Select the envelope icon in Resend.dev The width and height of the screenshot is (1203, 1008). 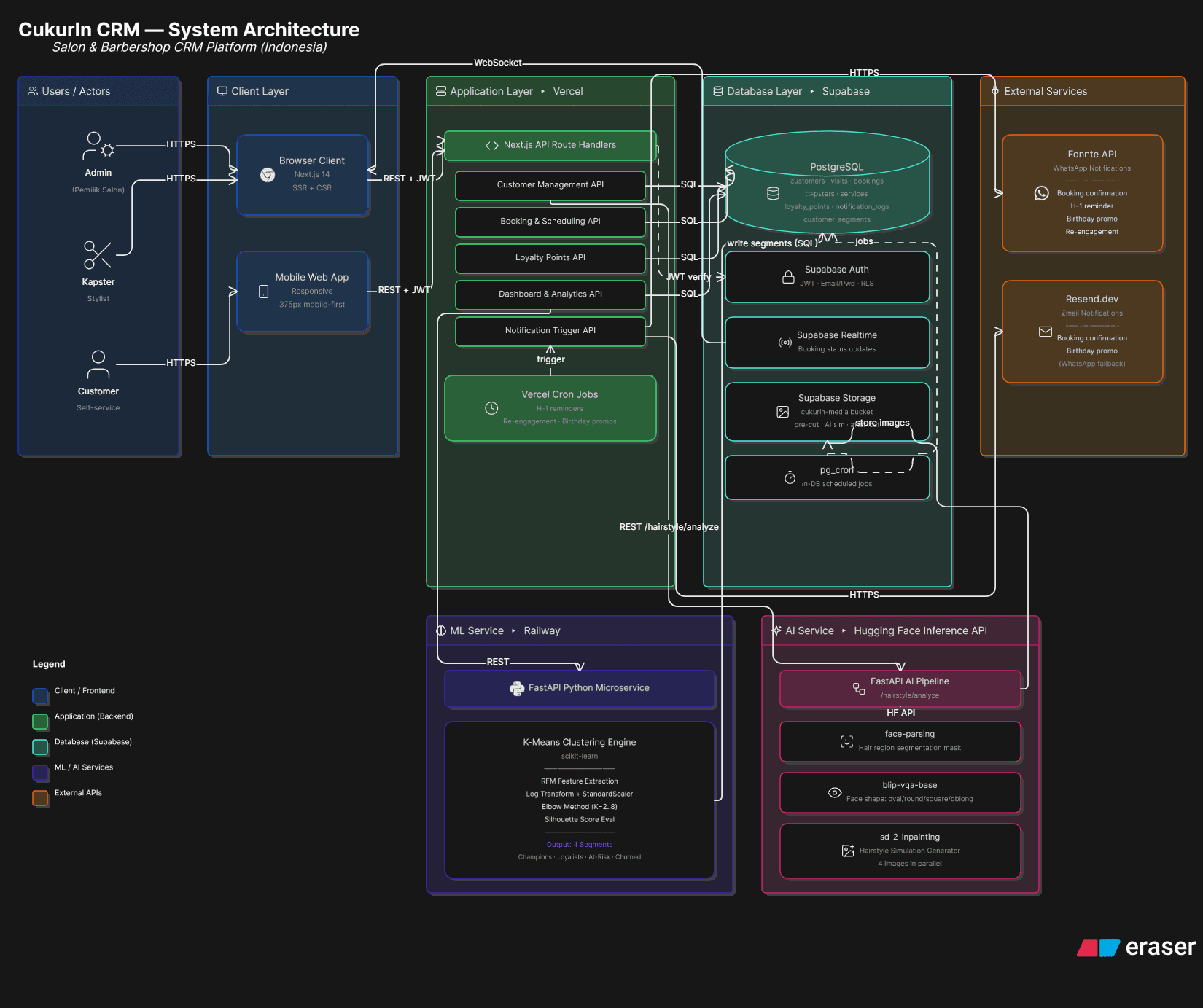[1046, 332]
